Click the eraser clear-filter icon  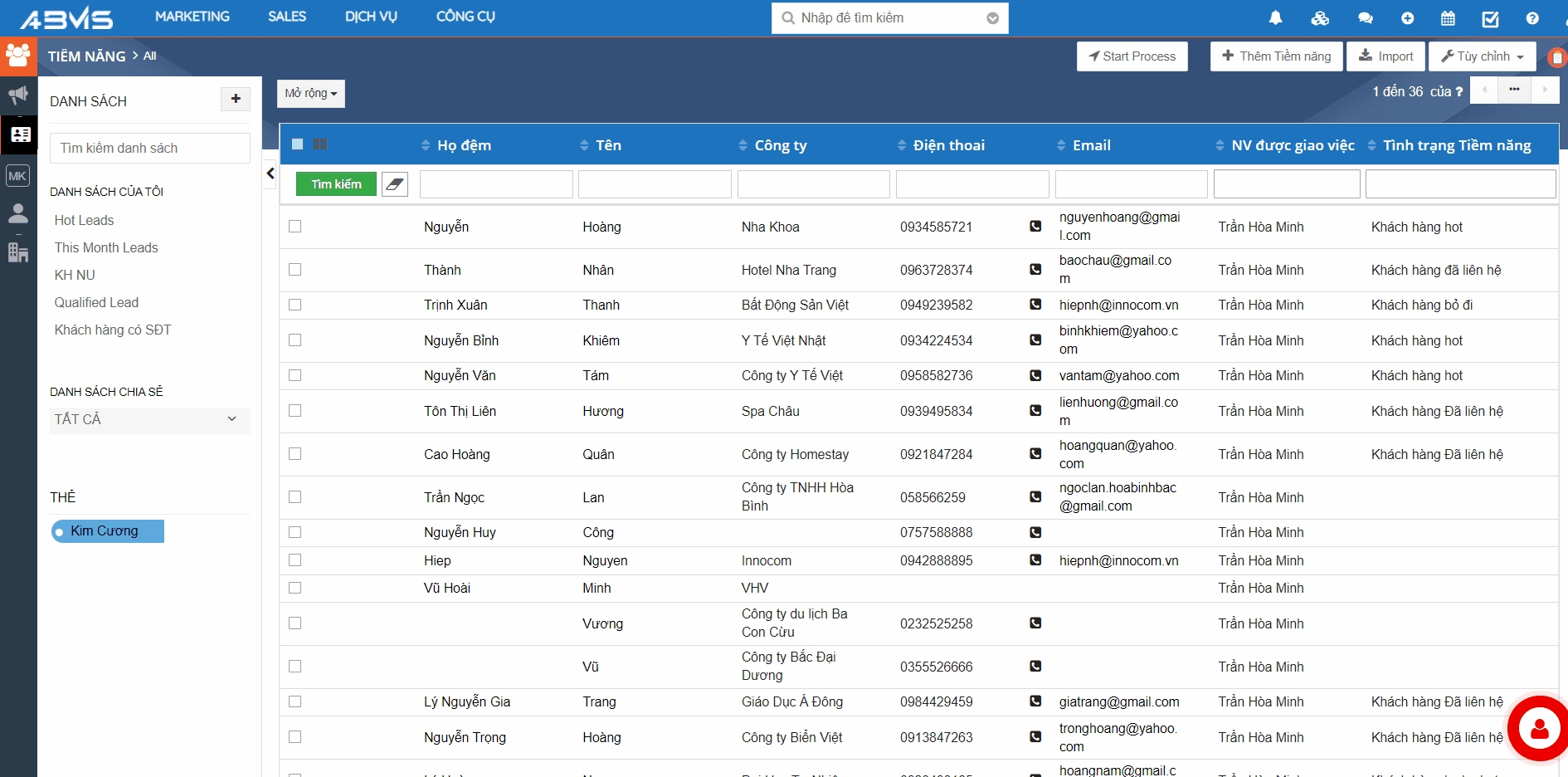395,184
